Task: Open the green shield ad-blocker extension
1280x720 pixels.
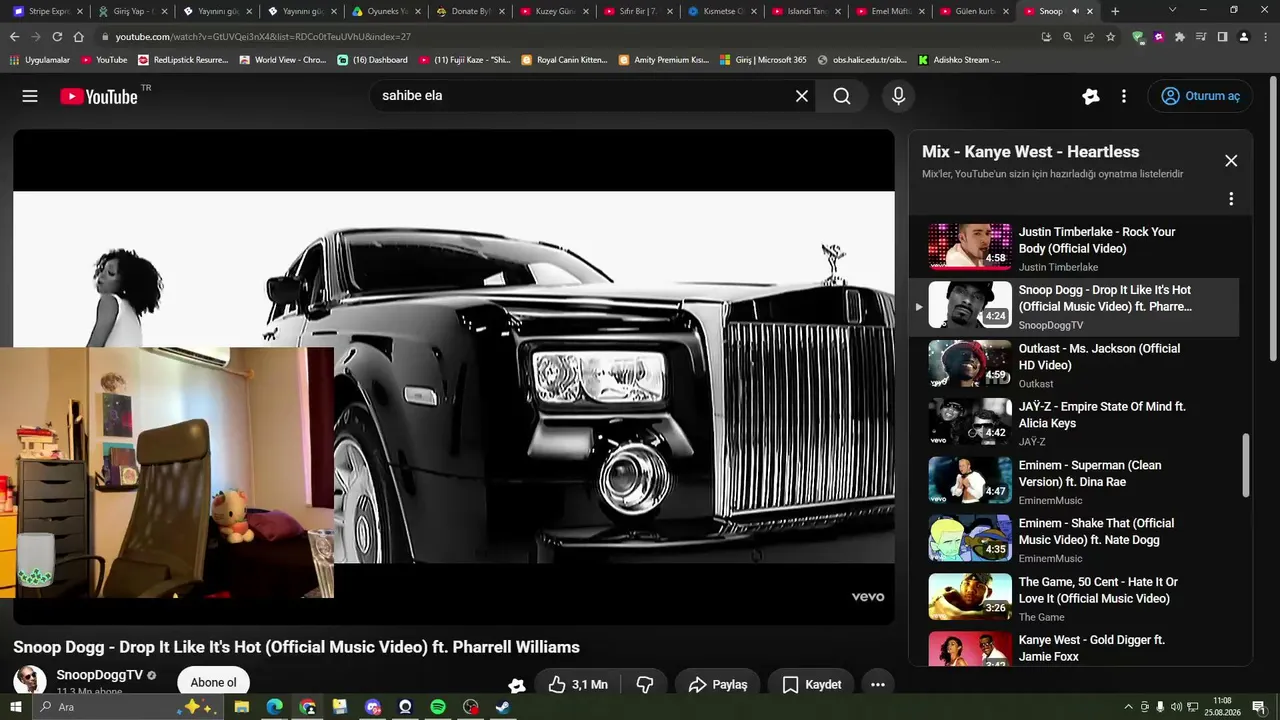Action: click(1138, 37)
